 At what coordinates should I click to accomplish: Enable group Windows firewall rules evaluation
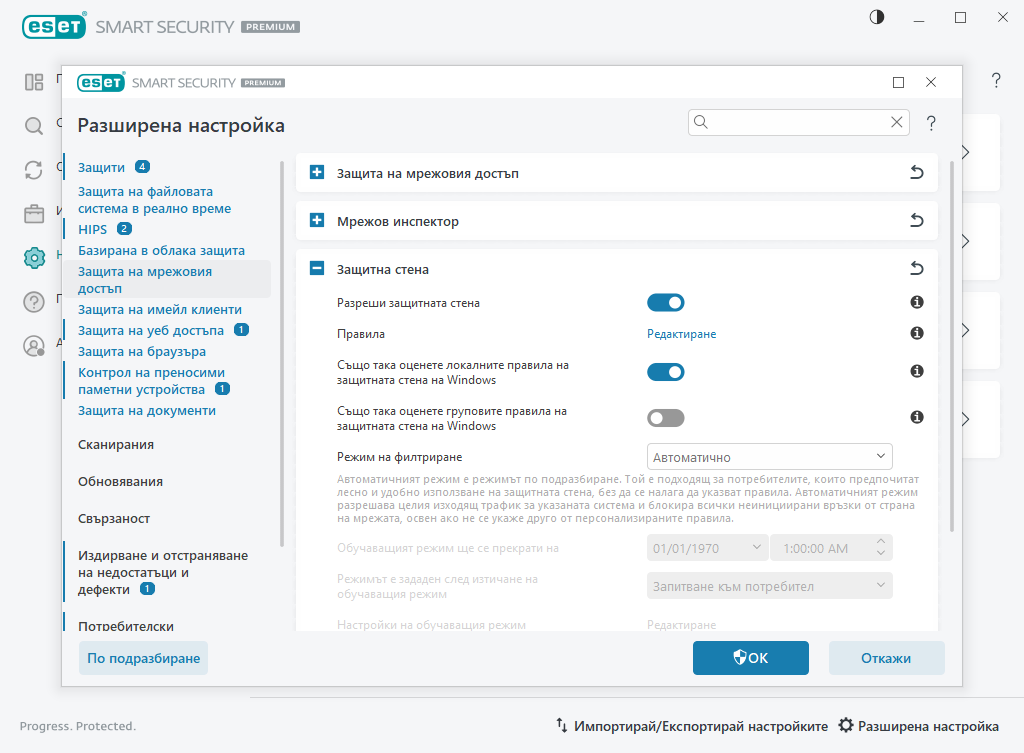point(665,418)
